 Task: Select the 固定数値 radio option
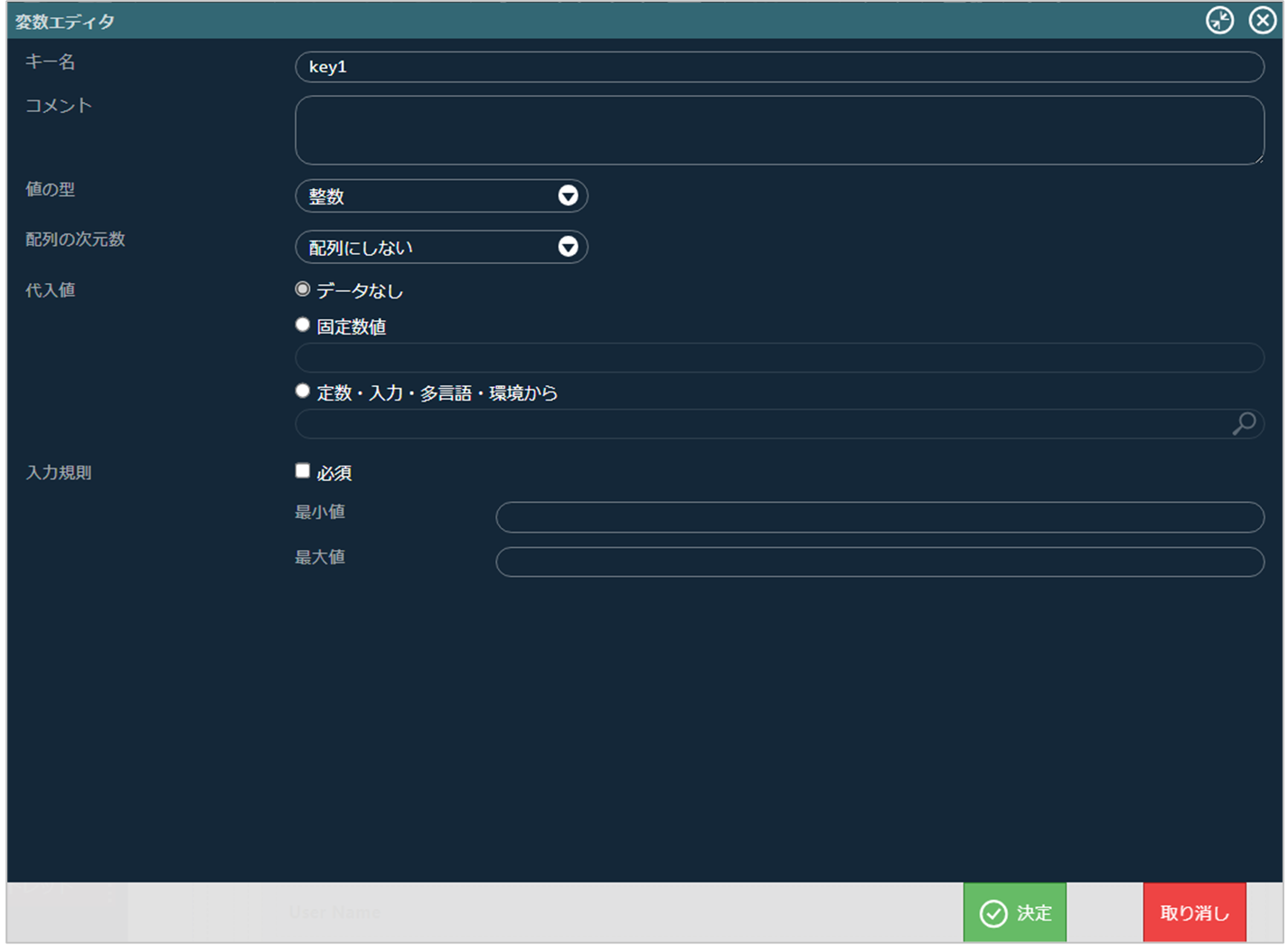303,325
